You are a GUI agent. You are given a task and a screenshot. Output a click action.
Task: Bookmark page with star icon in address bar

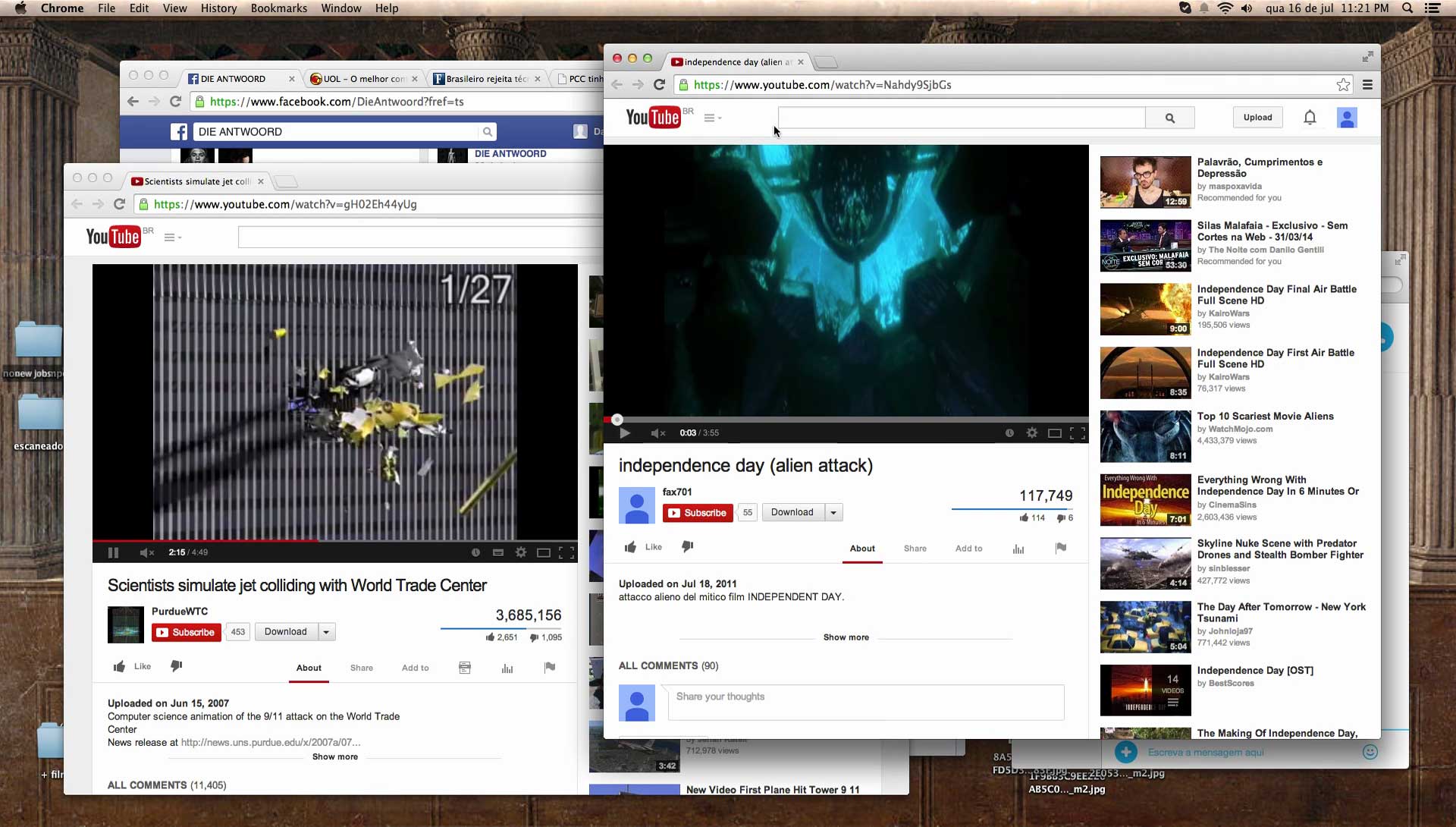point(1343,85)
